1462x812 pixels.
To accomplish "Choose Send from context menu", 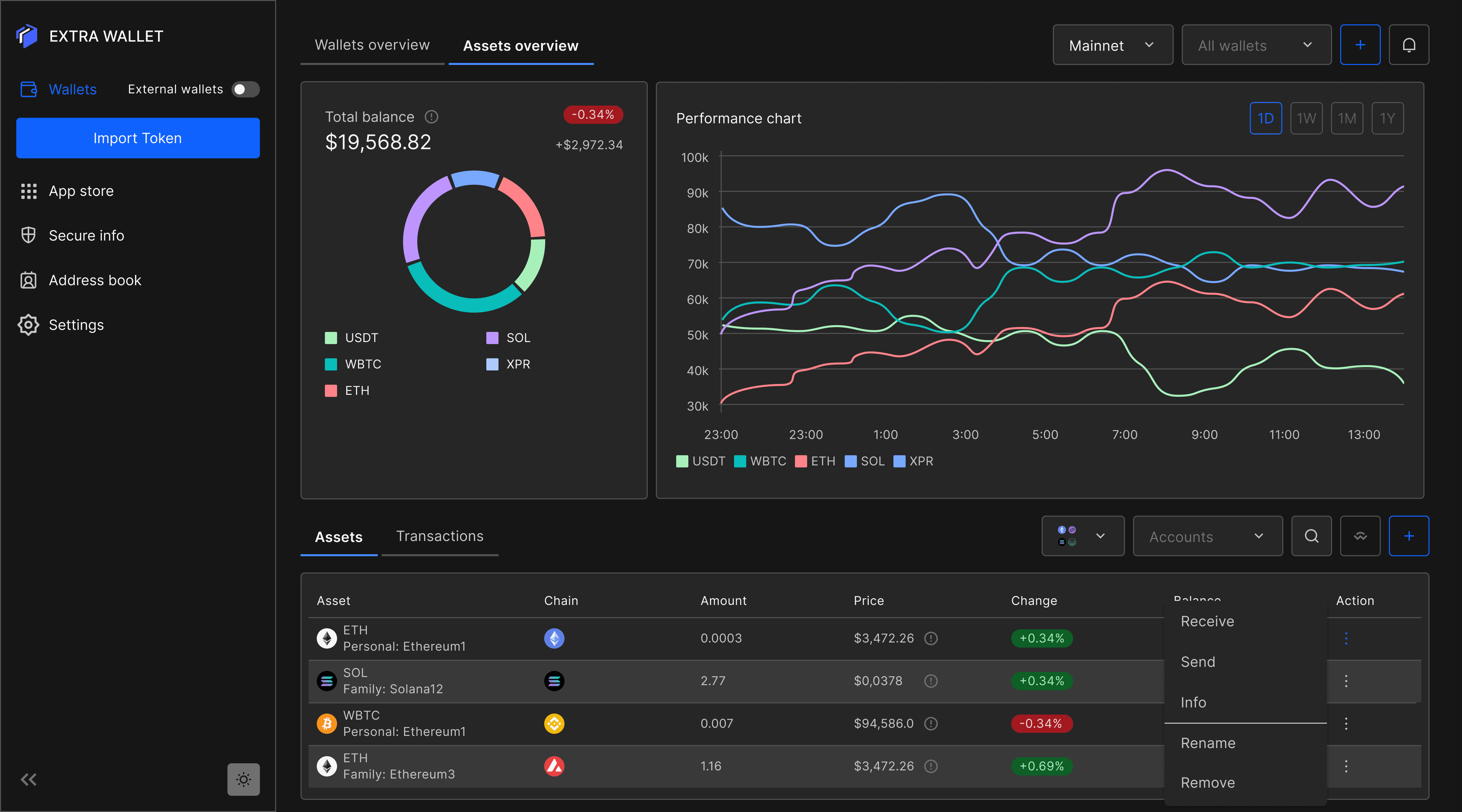I will tap(1198, 662).
